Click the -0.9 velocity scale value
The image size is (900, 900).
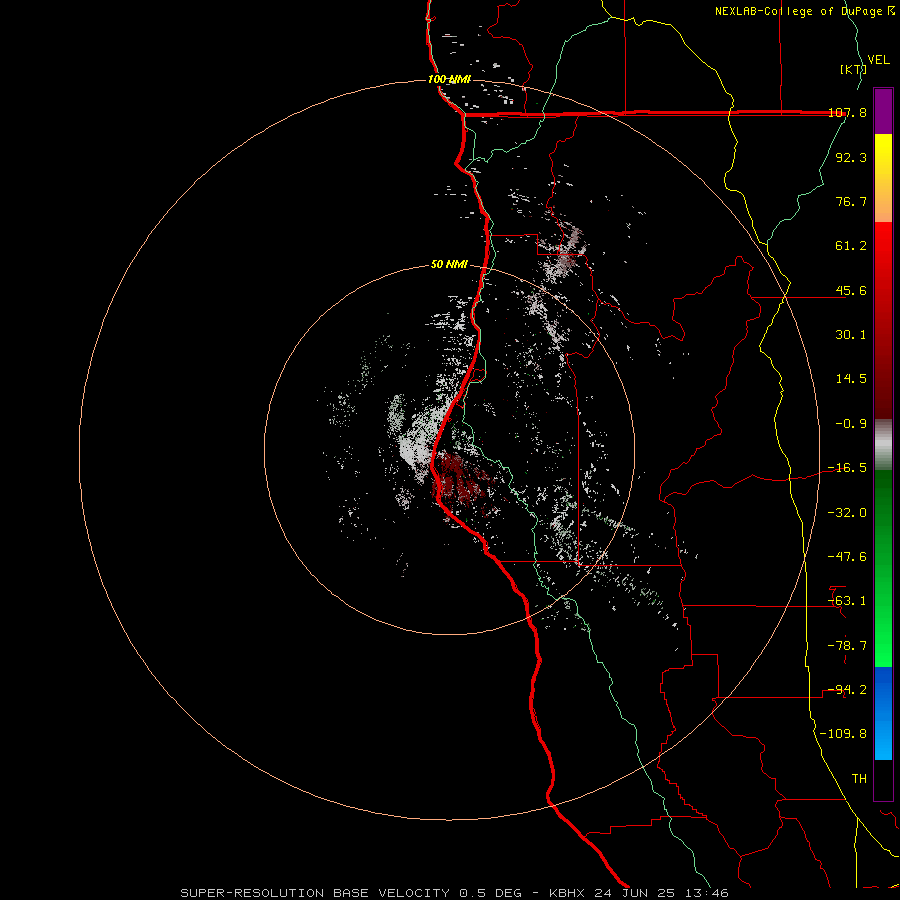click(x=851, y=424)
